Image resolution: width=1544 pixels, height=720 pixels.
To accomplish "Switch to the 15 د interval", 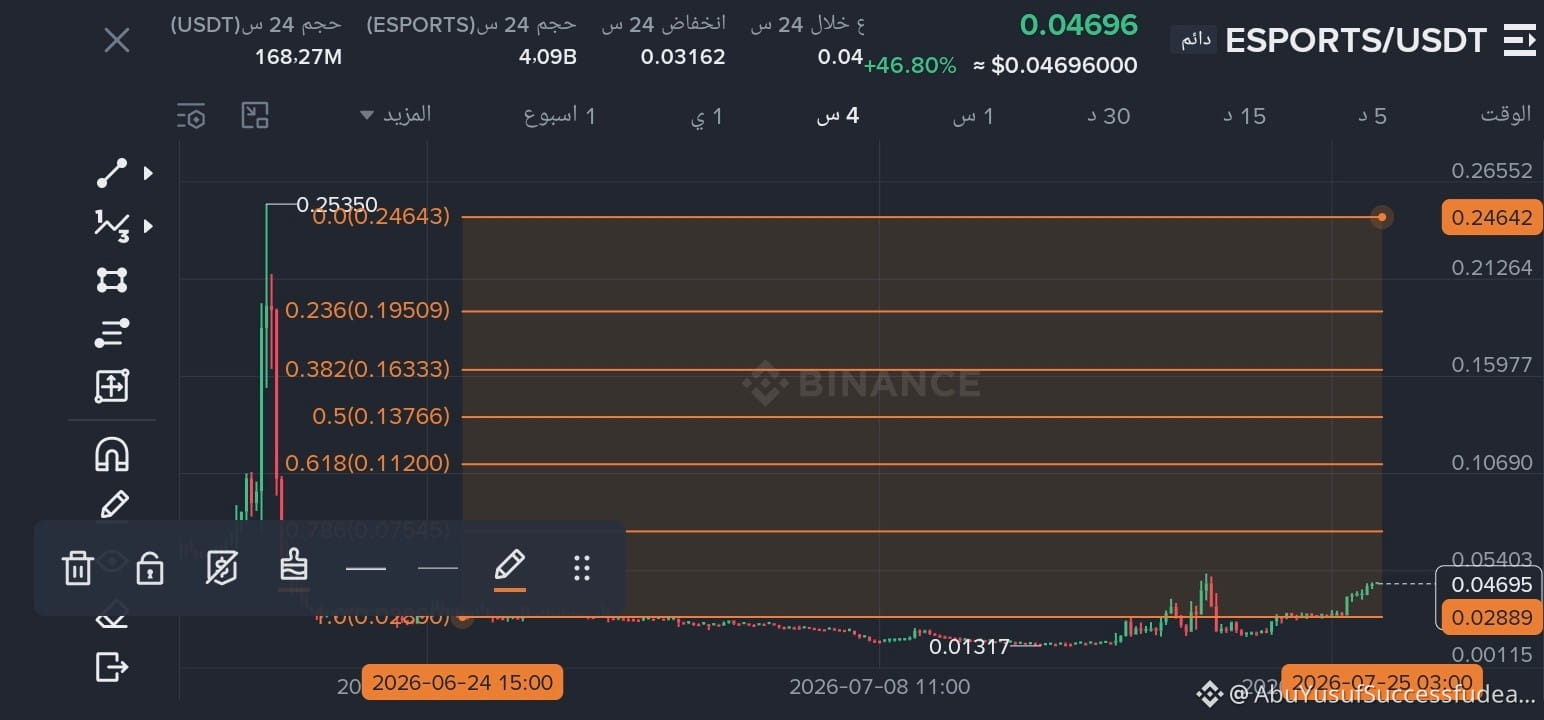I will point(1245,116).
